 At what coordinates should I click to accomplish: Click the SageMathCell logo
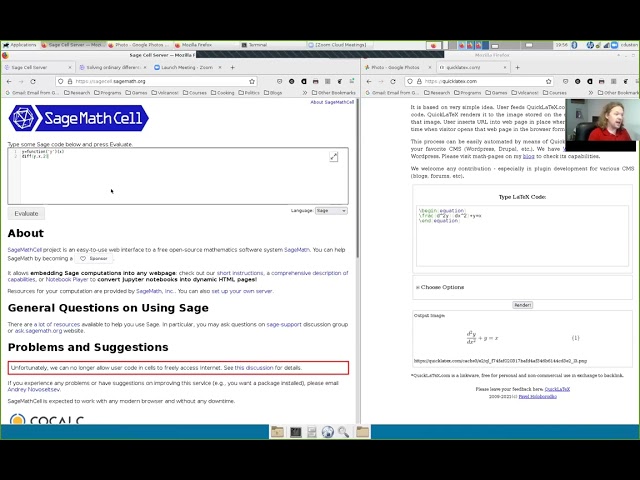click(78, 118)
